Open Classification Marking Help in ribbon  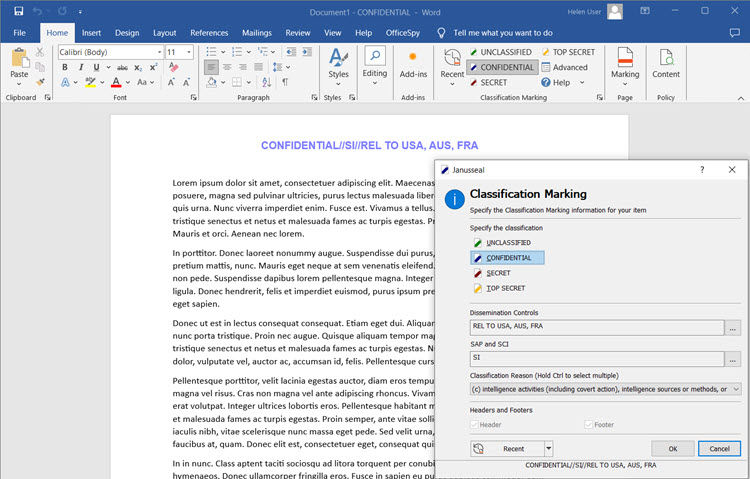click(x=563, y=82)
